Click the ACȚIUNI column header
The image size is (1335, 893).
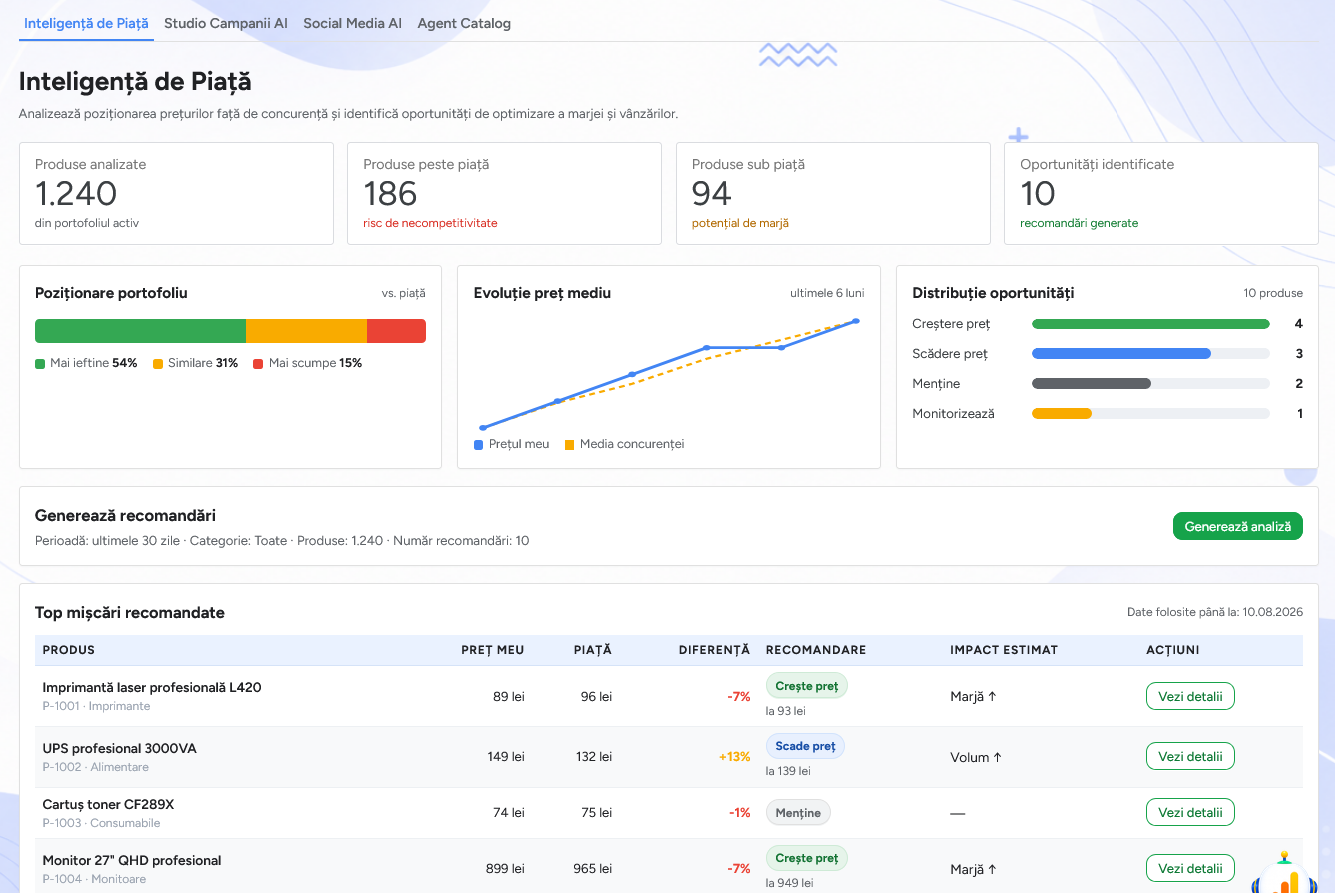1173,650
